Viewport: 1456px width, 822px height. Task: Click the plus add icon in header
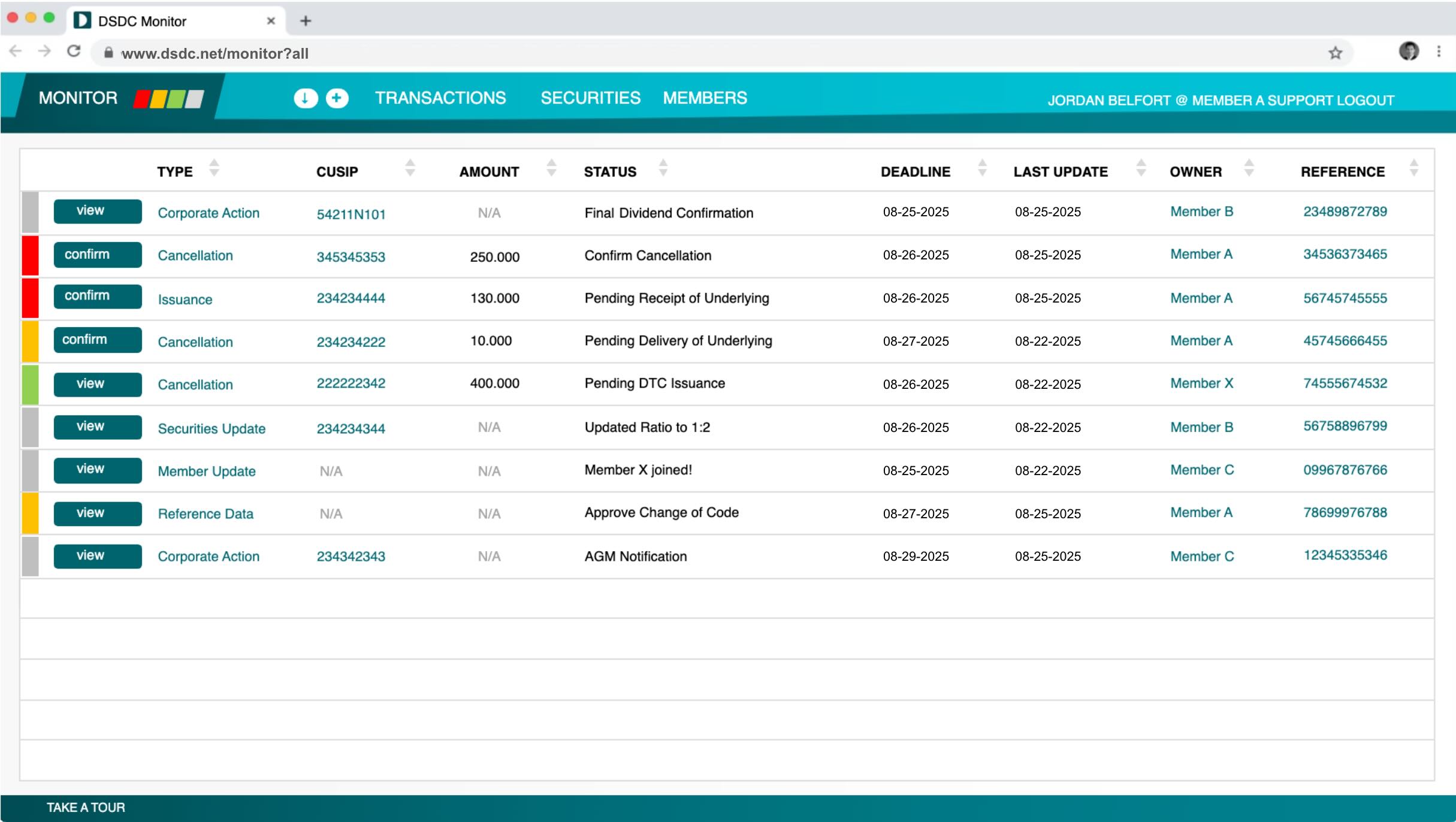click(x=337, y=98)
